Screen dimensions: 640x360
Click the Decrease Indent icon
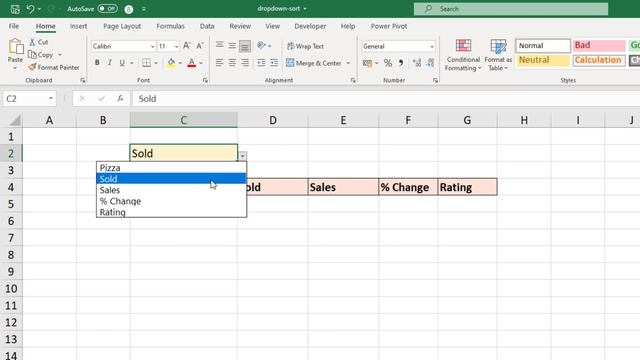[261, 63]
